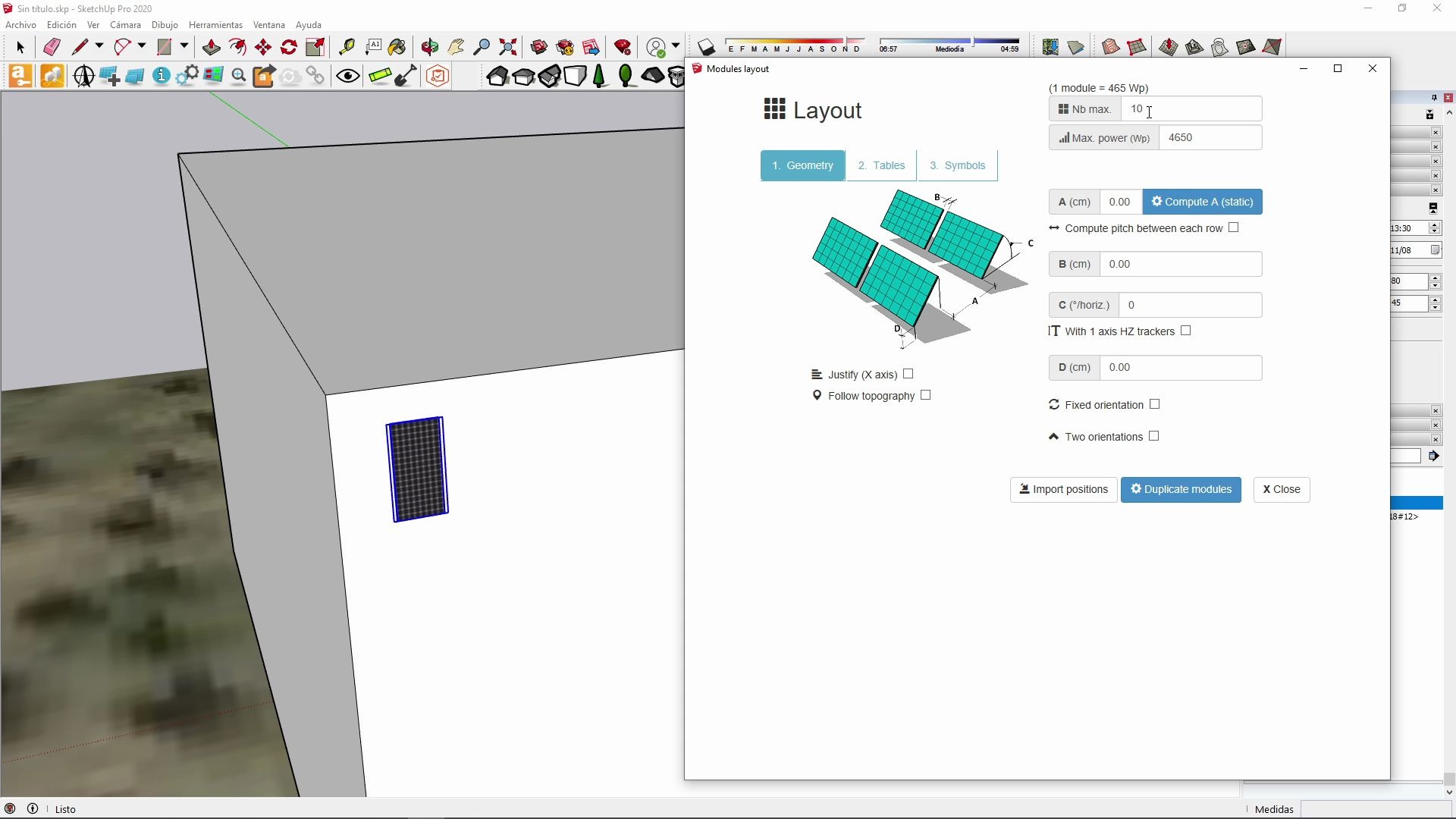
Task: Select the Text label tool
Action: (372, 47)
